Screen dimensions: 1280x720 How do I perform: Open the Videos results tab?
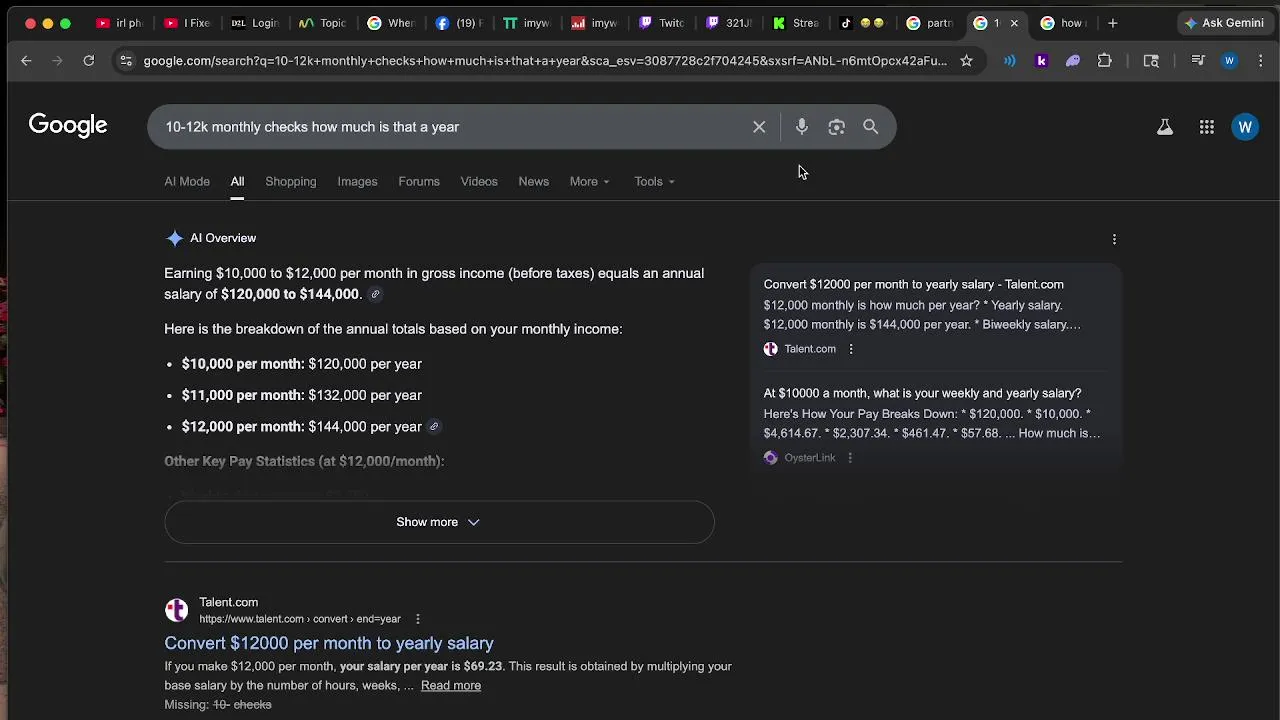[479, 182]
